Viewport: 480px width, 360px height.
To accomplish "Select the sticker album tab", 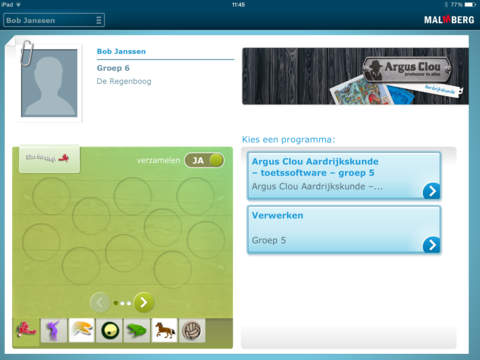I will click(49, 158).
